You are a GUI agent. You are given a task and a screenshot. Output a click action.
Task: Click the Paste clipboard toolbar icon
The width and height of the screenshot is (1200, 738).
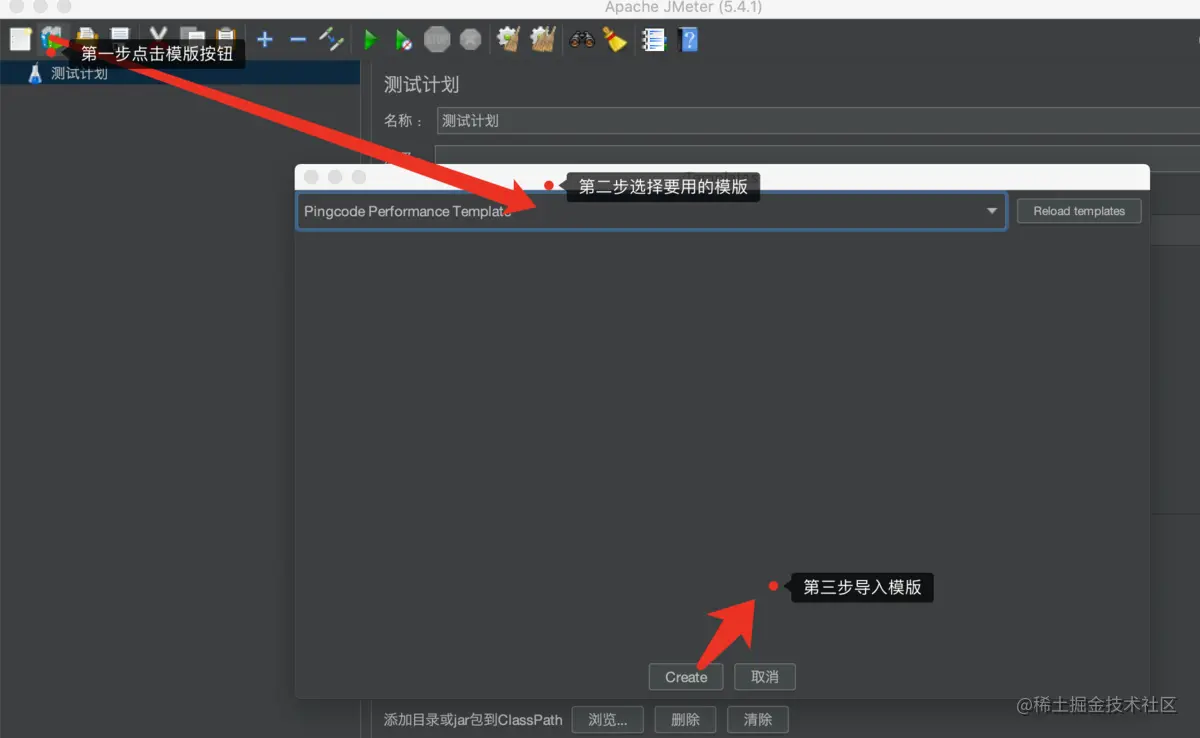tap(226, 38)
